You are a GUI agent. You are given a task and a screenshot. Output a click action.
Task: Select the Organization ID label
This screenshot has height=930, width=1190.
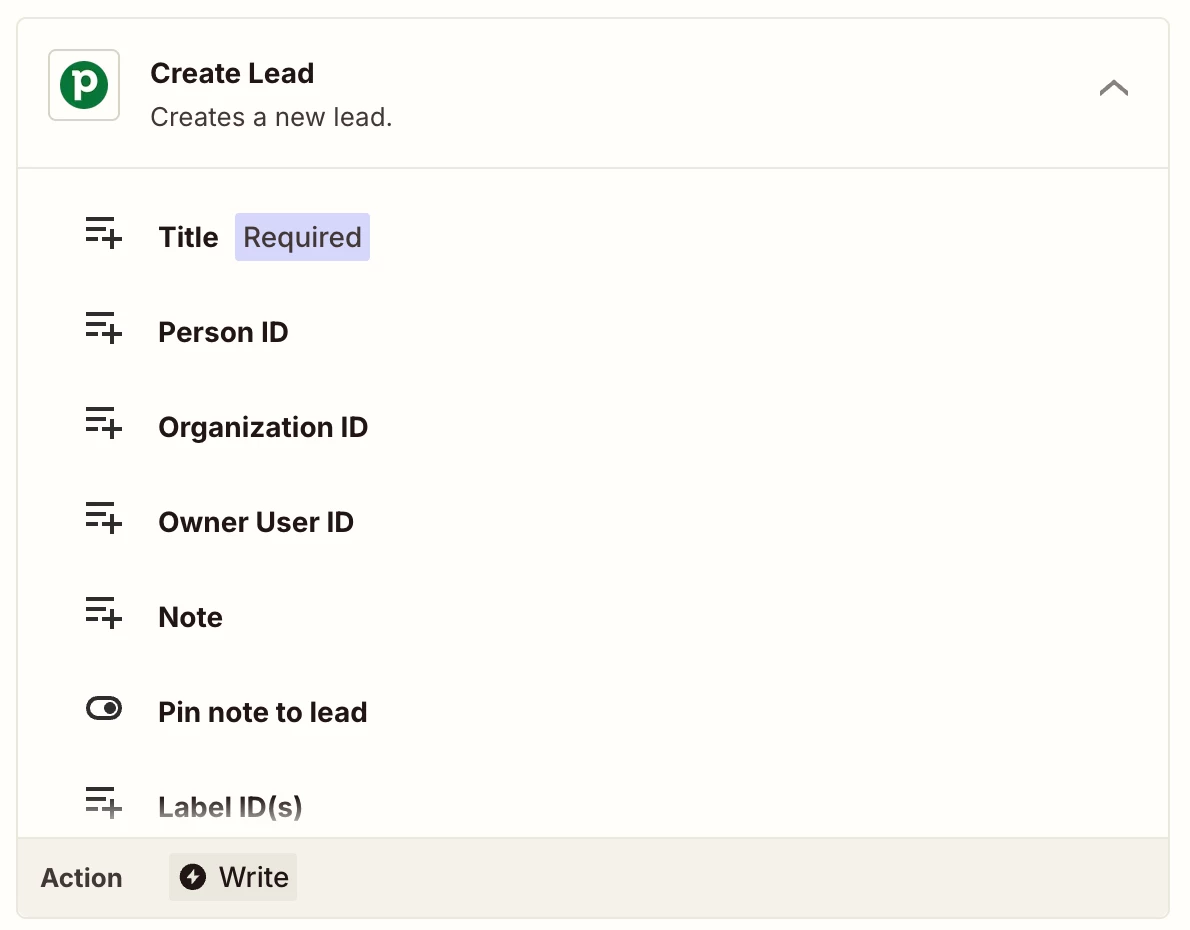263,427
